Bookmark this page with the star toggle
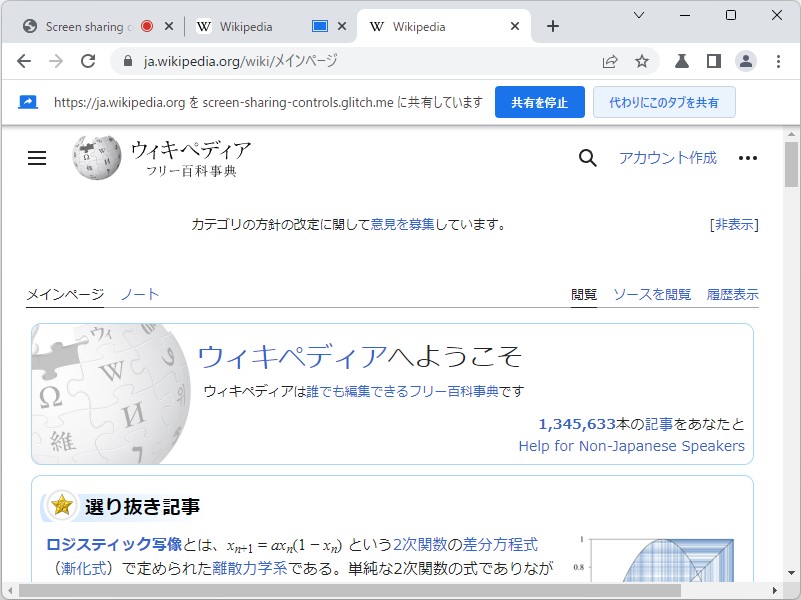801x600 pixels. (x=640, y=61)
